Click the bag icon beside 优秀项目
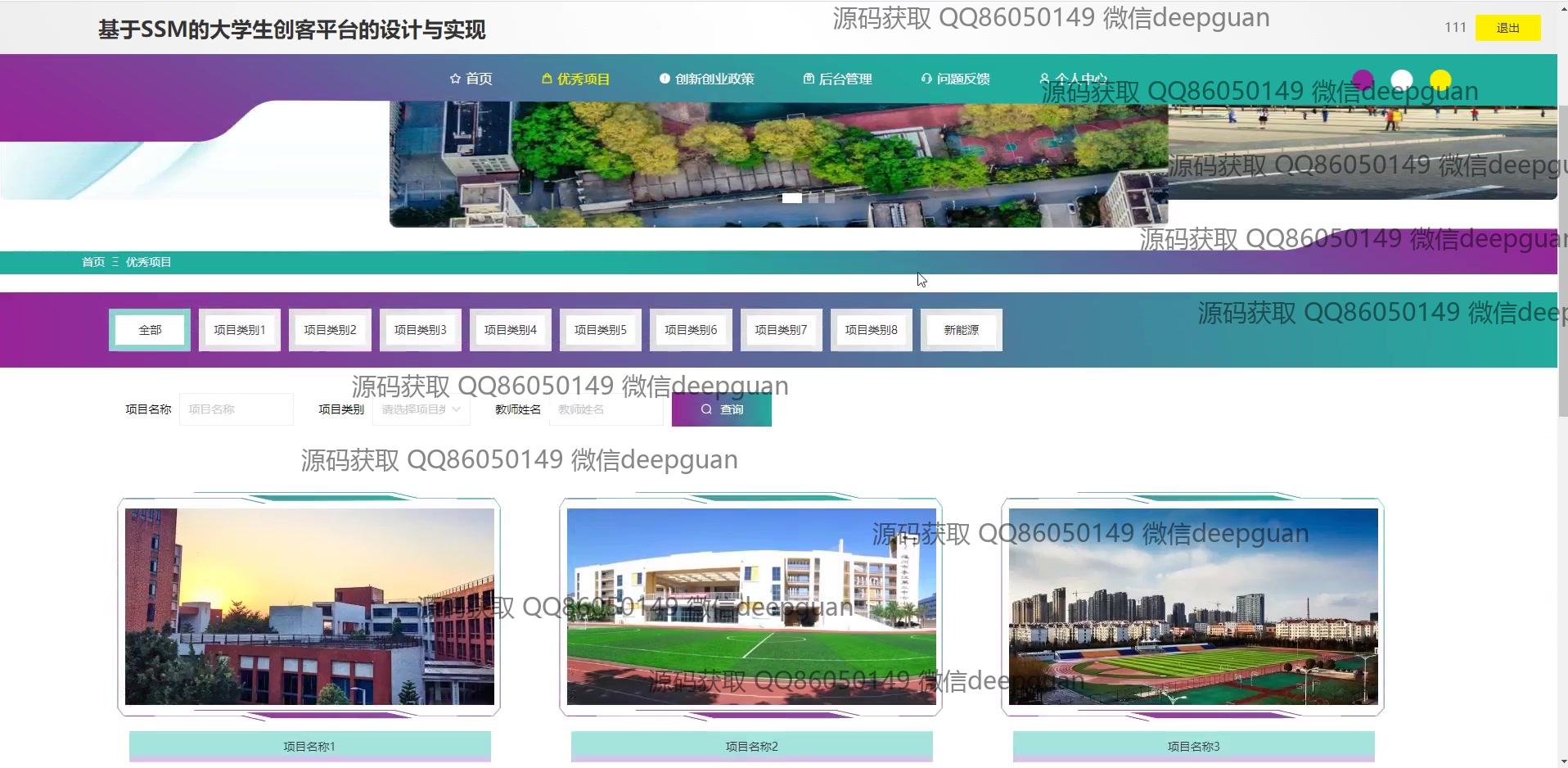Viewport: 1568px width, 768px height. click(547, 79)
